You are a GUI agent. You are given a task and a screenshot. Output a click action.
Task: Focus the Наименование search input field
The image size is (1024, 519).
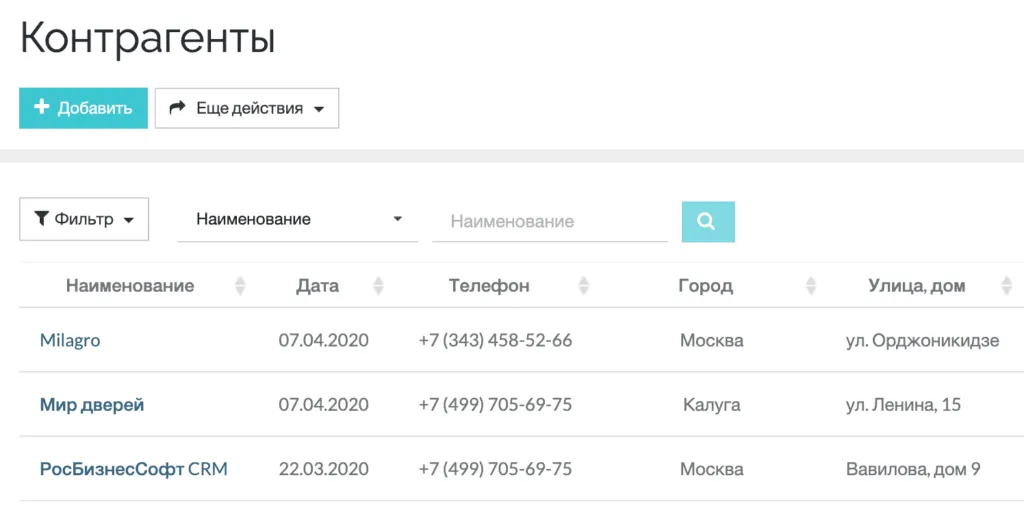pyautogui.click(x=549, y=221)
